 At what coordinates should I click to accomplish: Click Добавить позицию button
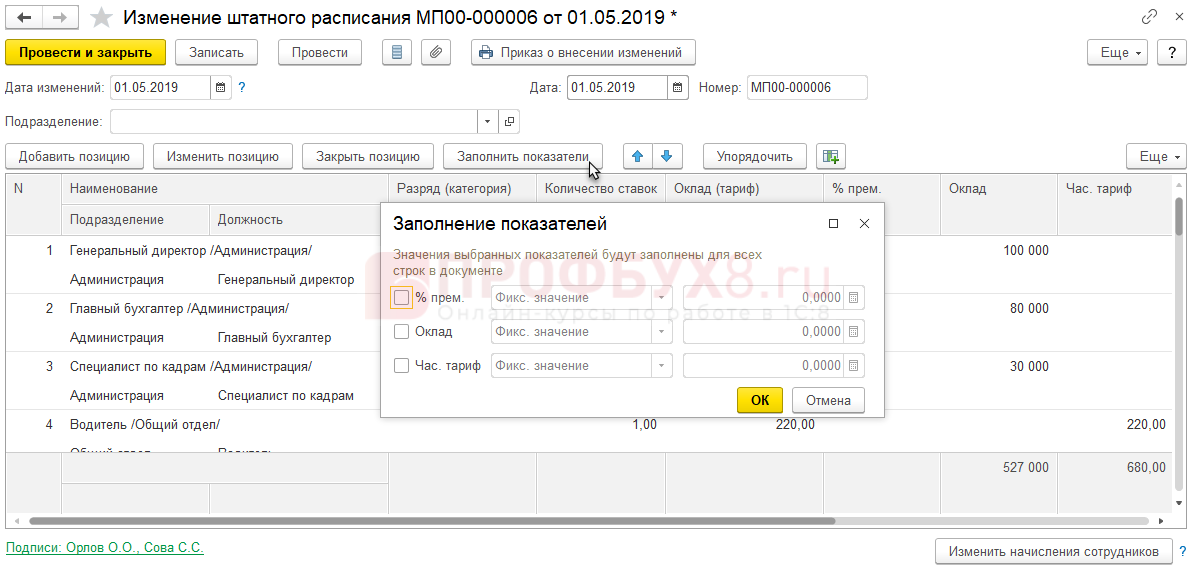click(x=74, y=157)
